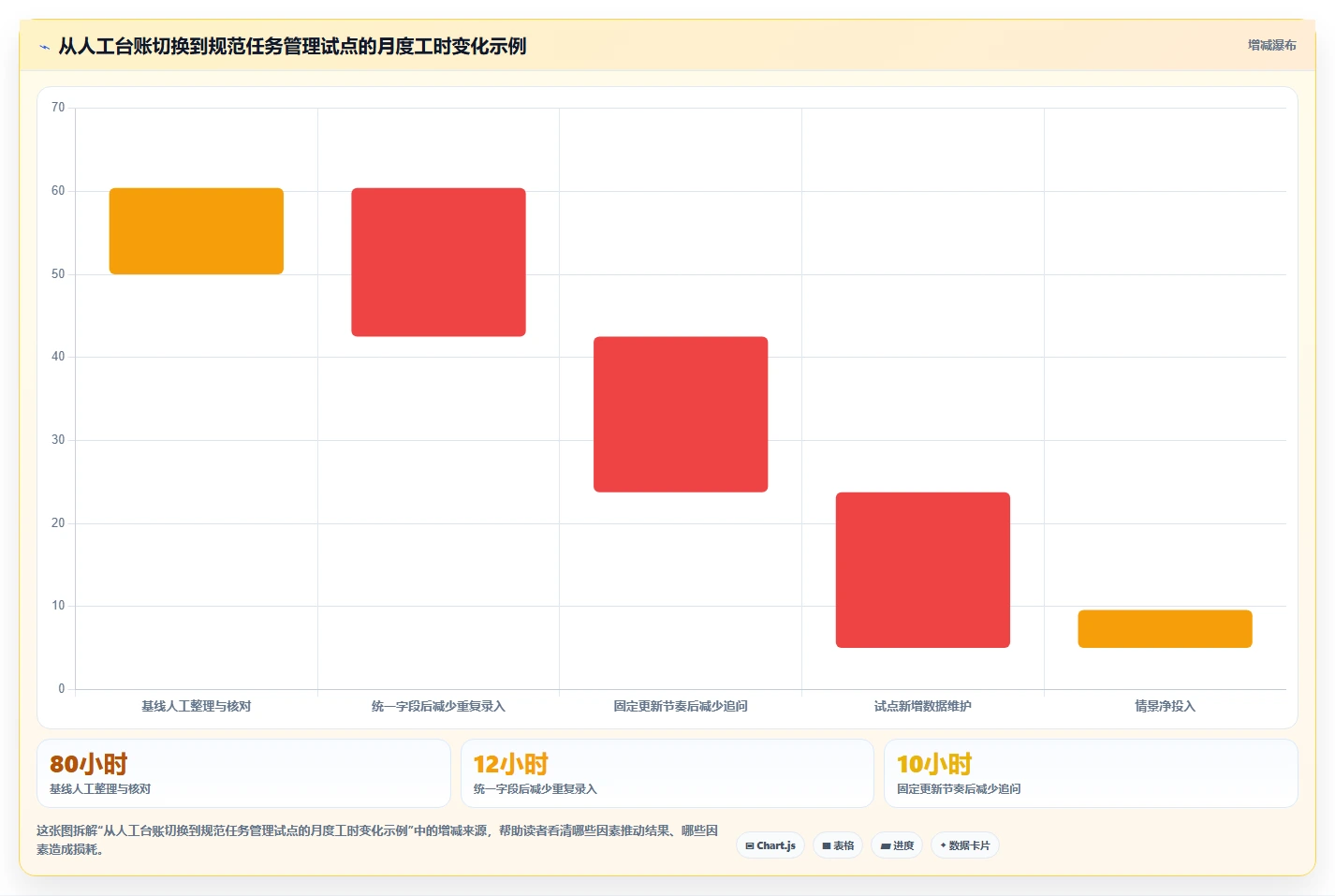Click the x-axis label 基线人工整理与核对
The image size is (1335, 896).
point(197,706)
